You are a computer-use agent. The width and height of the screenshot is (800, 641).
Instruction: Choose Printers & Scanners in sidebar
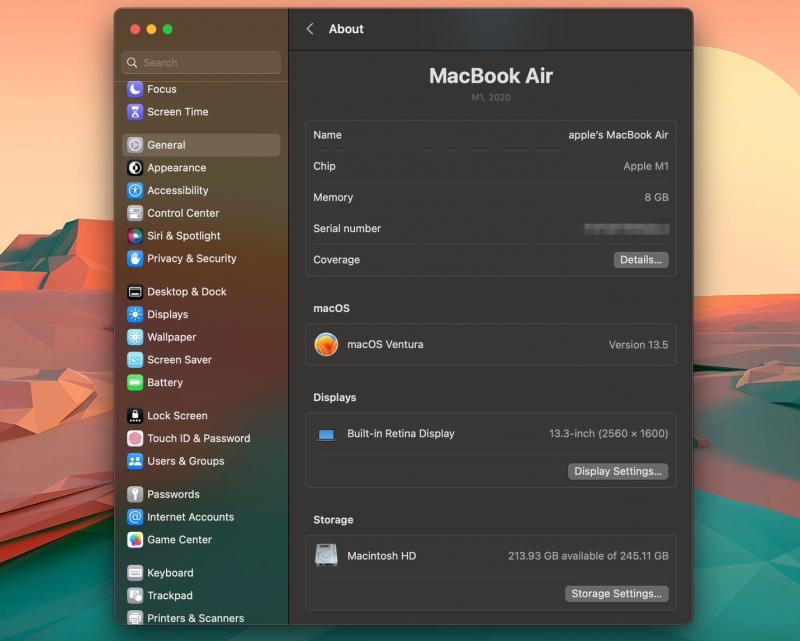(x=201, y=618)
